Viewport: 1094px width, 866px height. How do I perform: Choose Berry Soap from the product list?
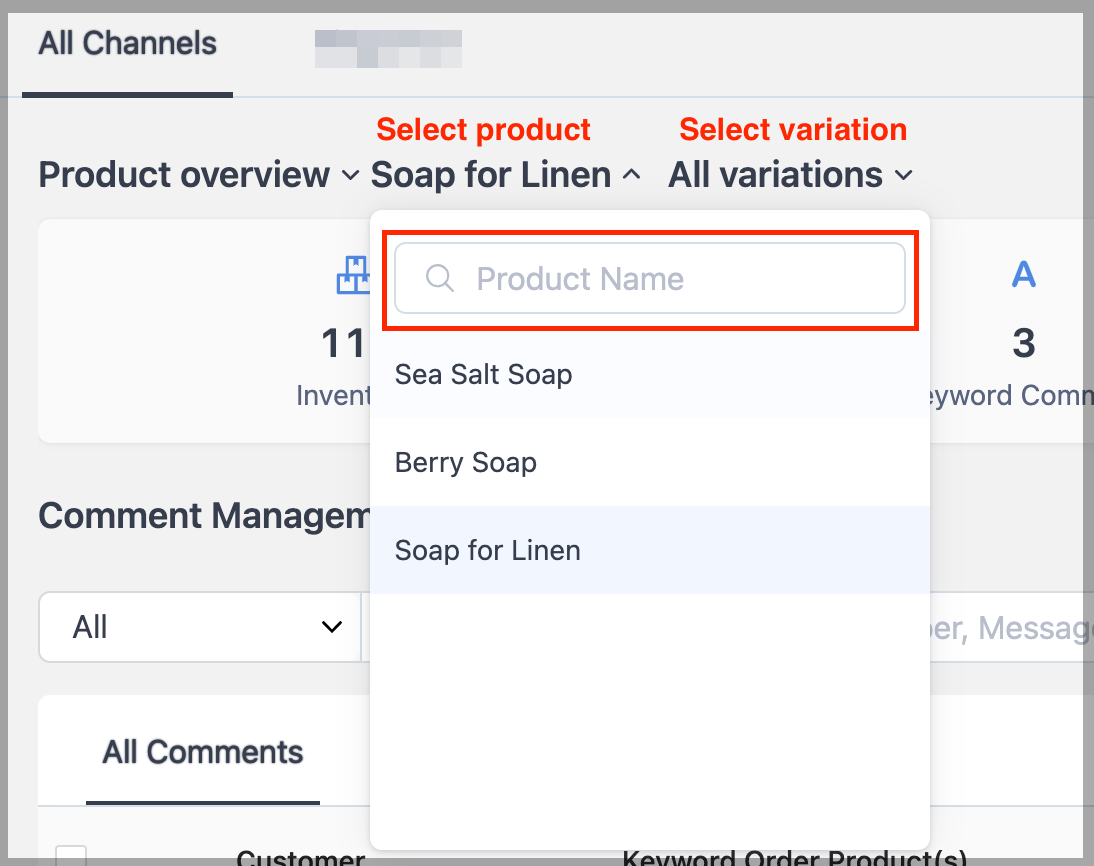click(466, 463)
